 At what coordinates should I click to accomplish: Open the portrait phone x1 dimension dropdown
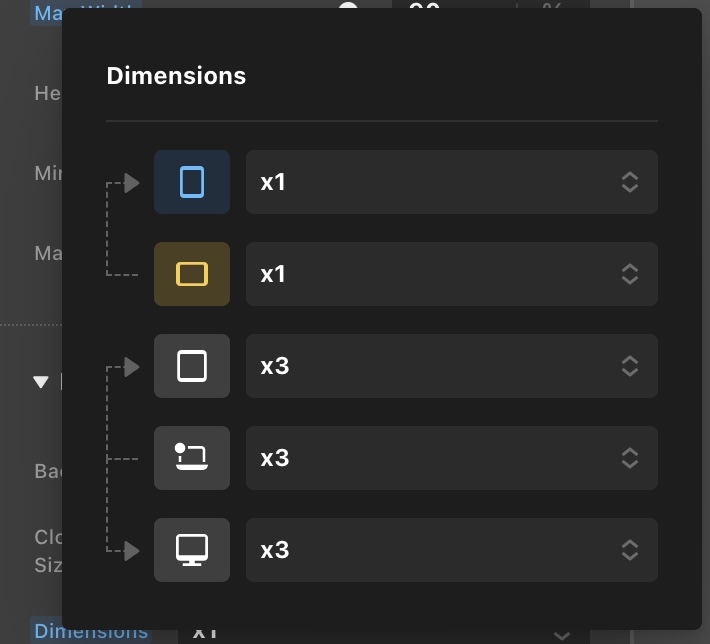pos(451,182)
